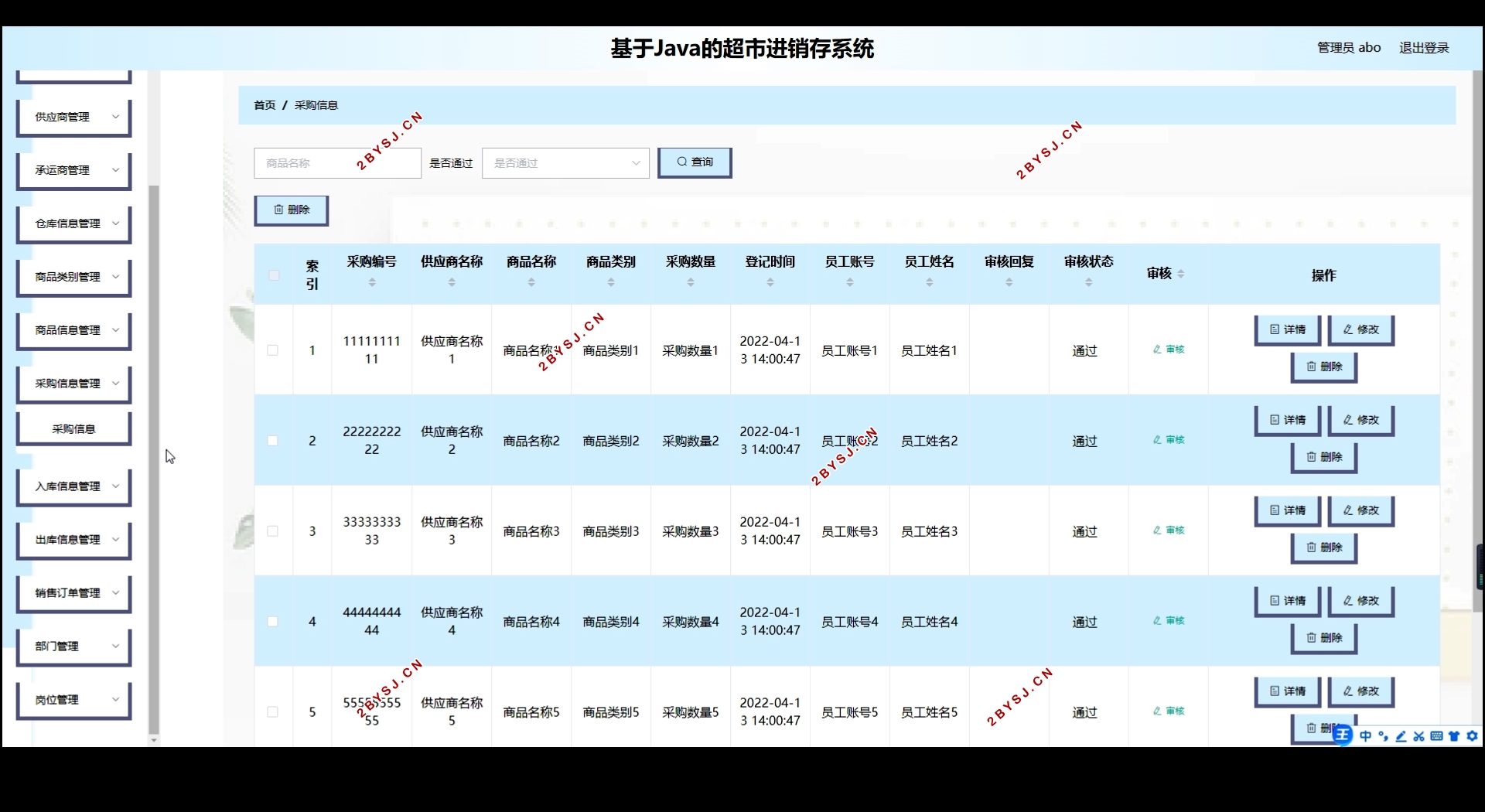Expand 商品信息管理 sidebar menu
Image resolution: width=1485 pixels, height=812 pixels.
(73, 330)
